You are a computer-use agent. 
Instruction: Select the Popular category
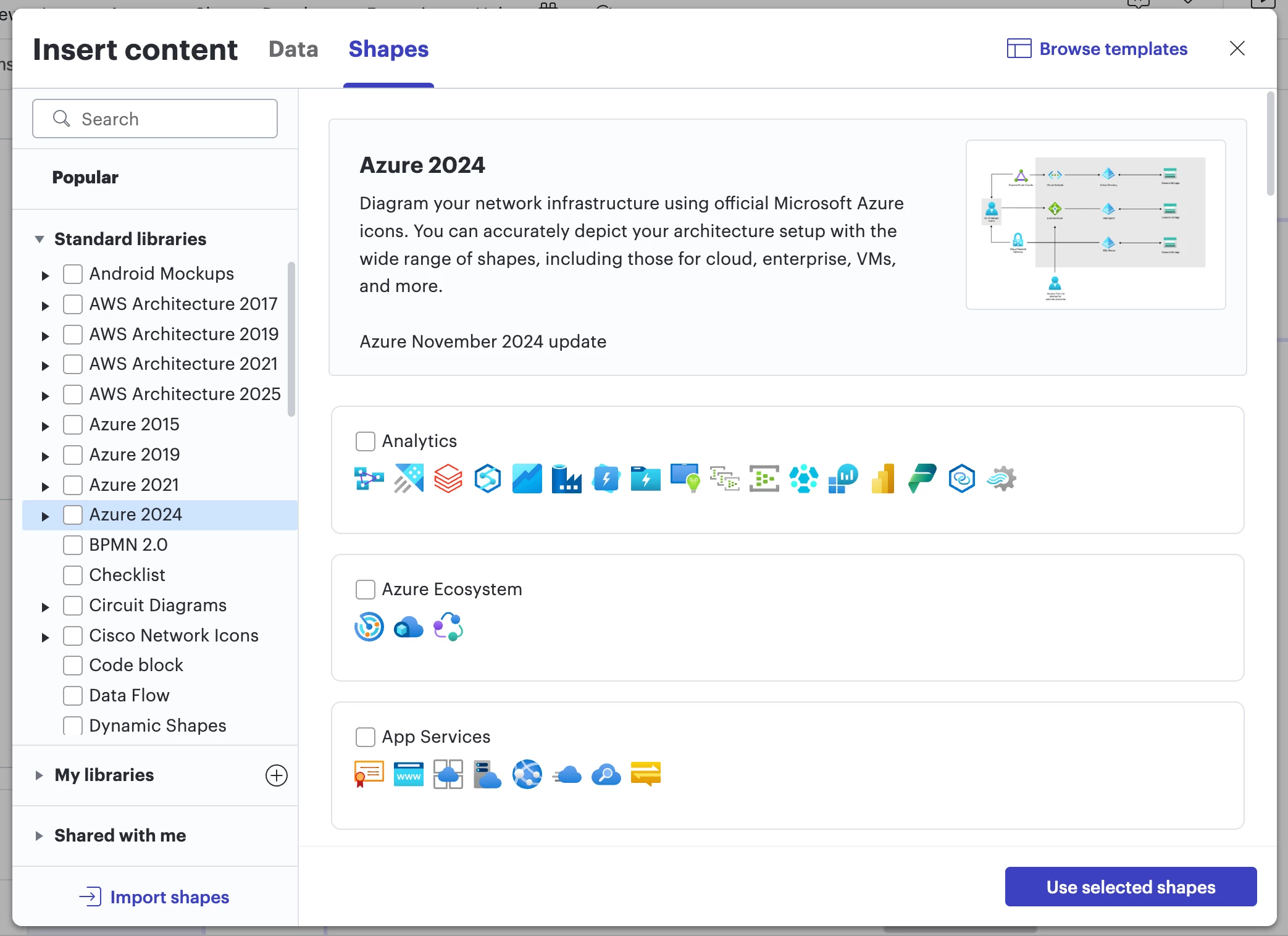point(85,178)
